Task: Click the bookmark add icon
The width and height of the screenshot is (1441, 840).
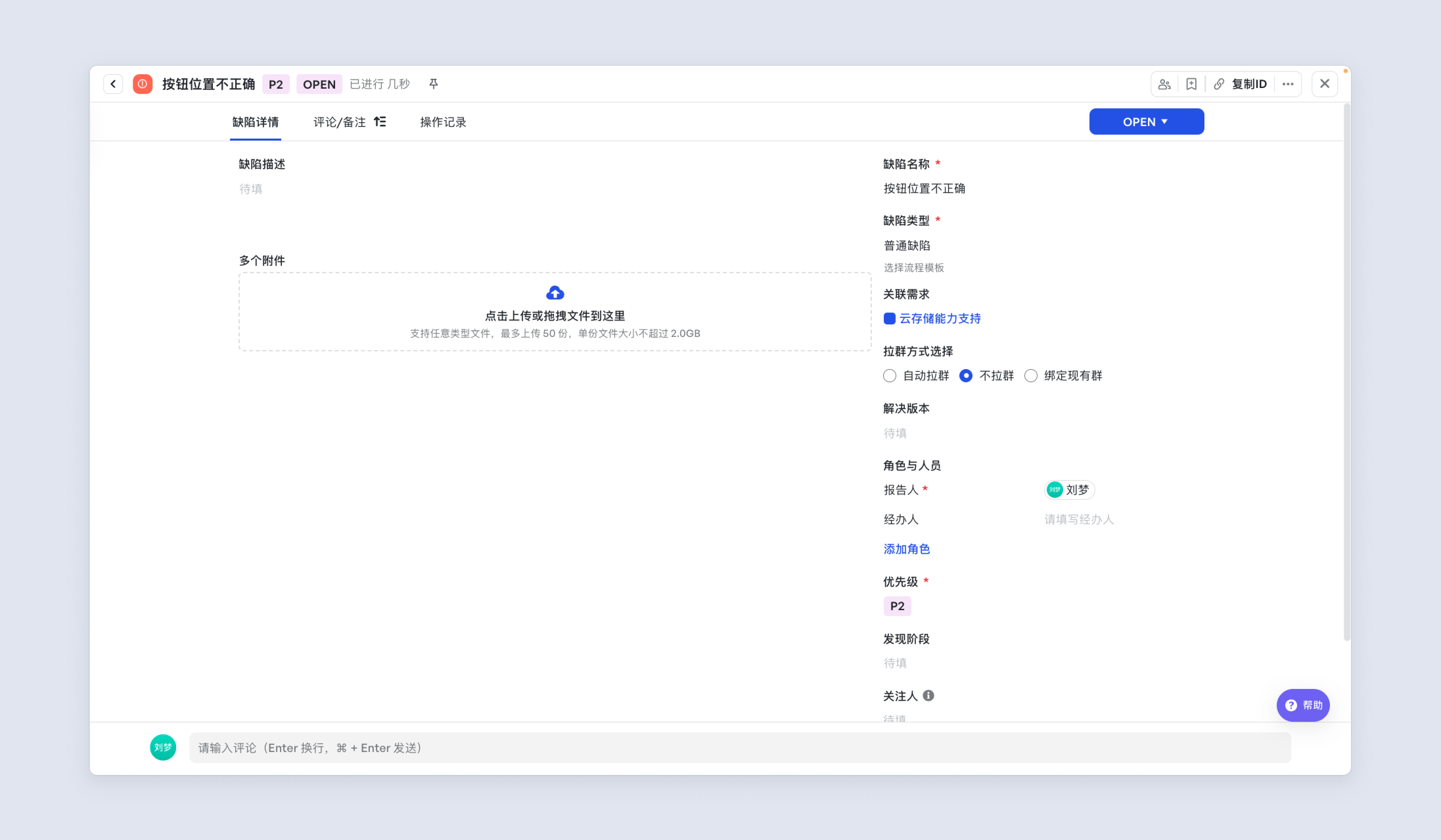Action: point(1191,84)
